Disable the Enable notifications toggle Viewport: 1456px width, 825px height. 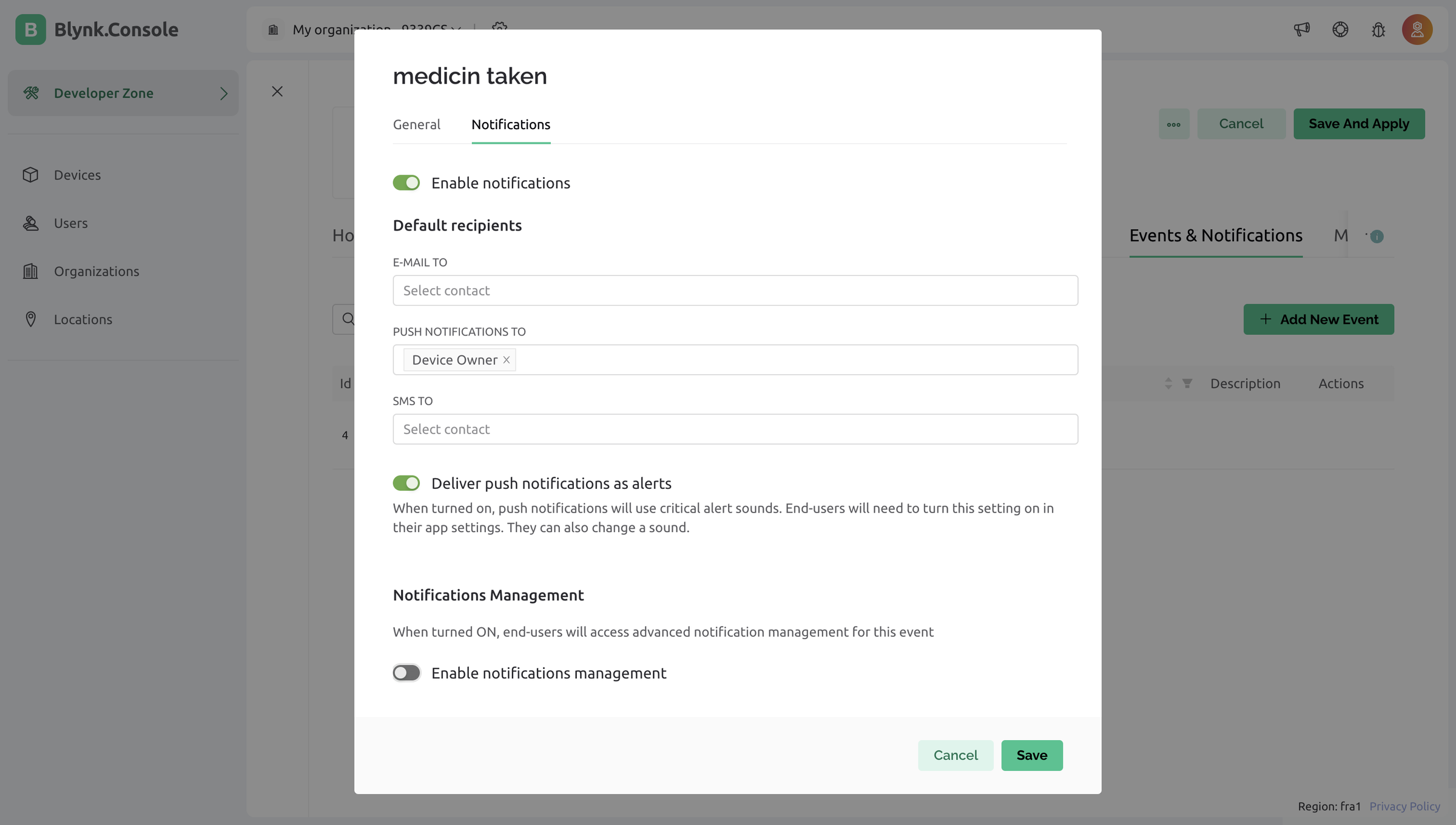tap(406, 182)
